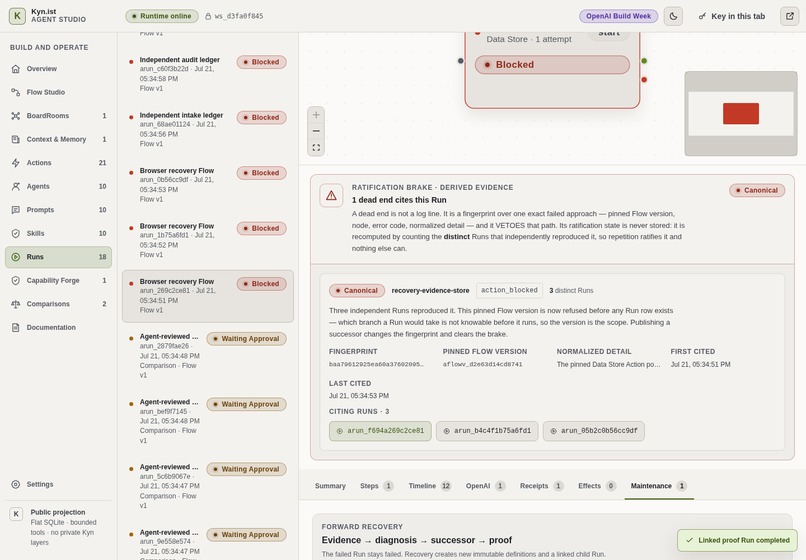Click the Runs play icon
Viewport: 806px width, 560px height.
[16, 257]
